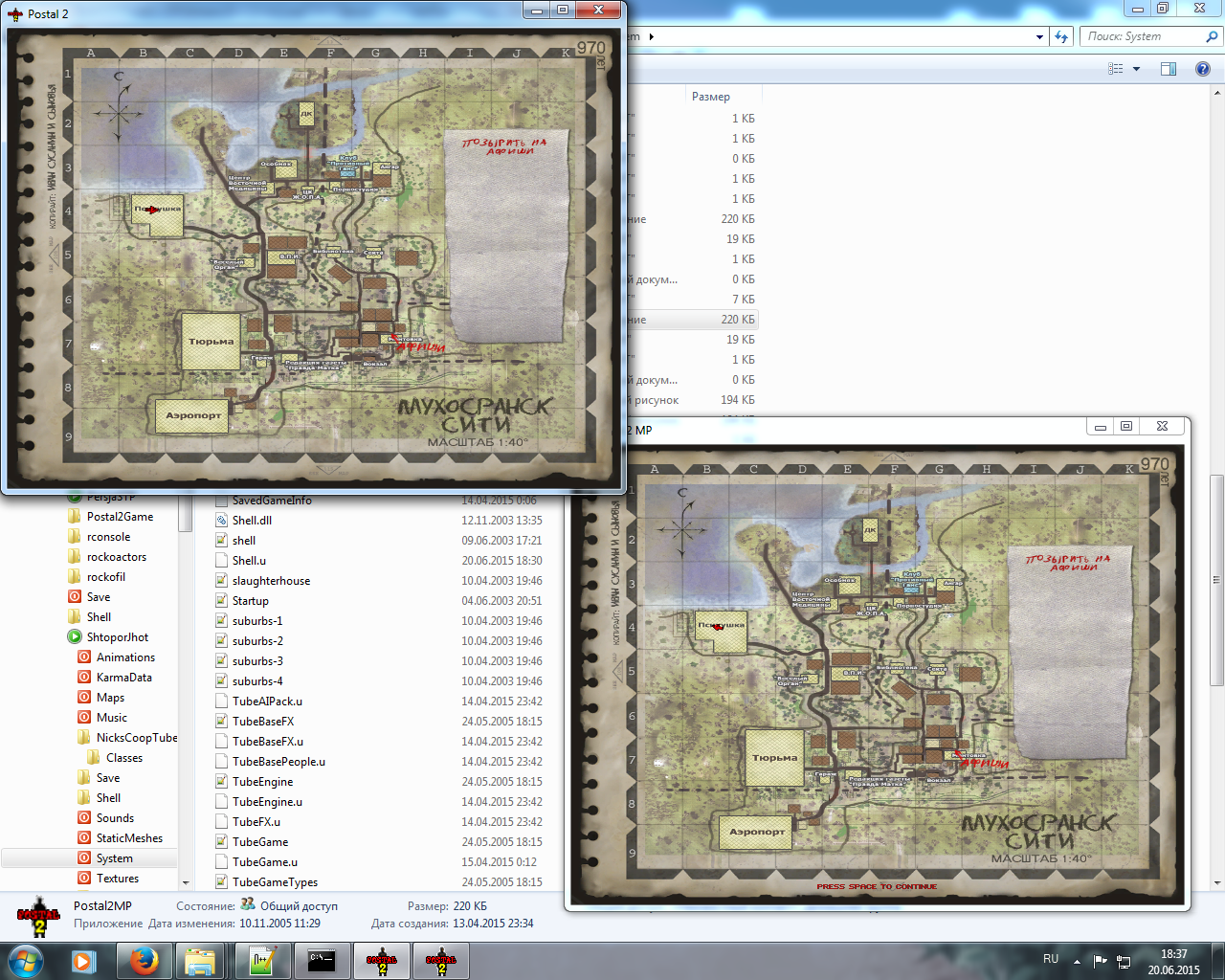Screen dimensions: 1225x980
Task: Select the TubeBaseFX.u file
Action: (268, 742)
